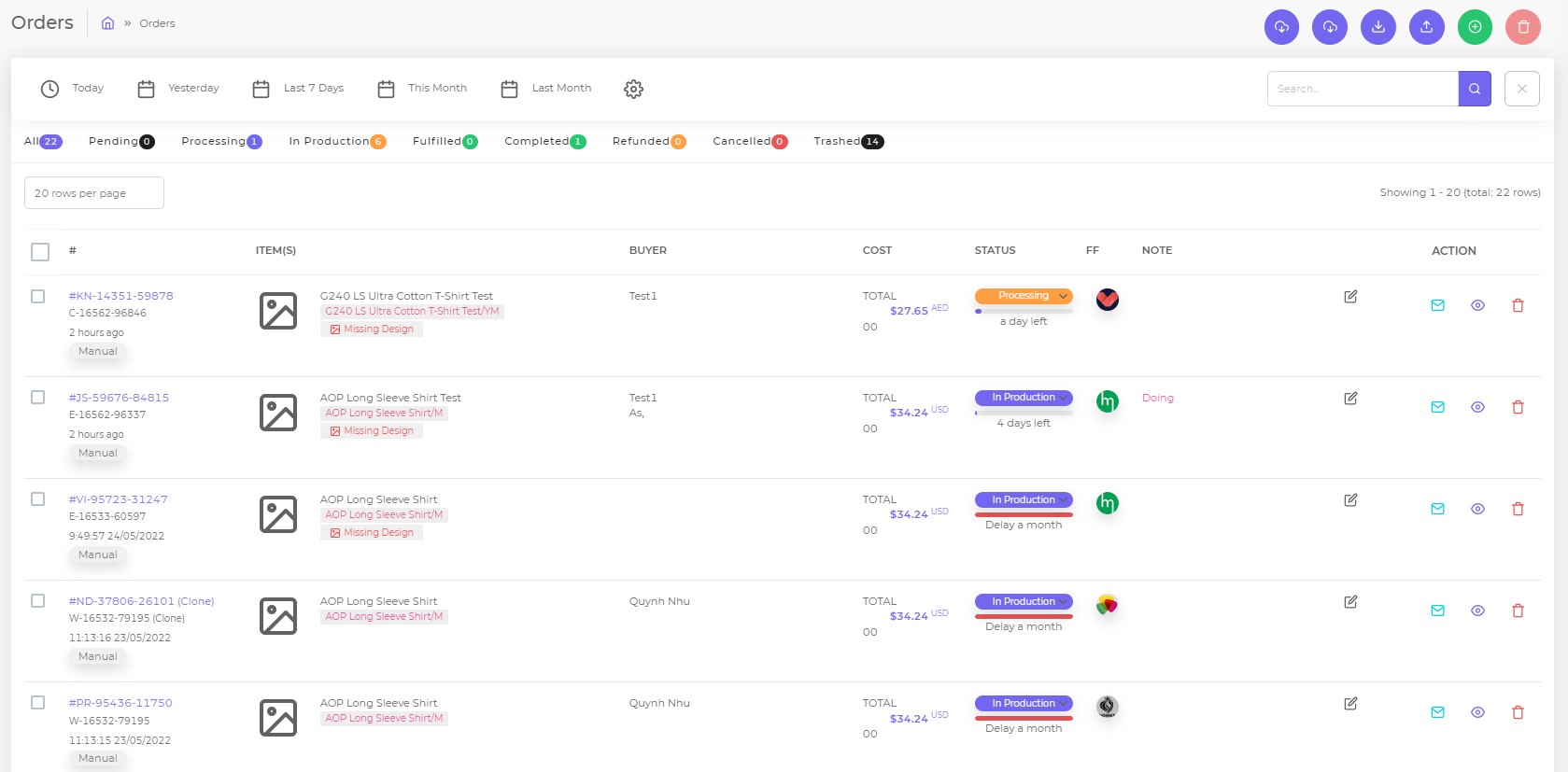Viewport: 1568px width, 772px height.
Task: Click the download orders tray icon
Action: pos(1377,27)
